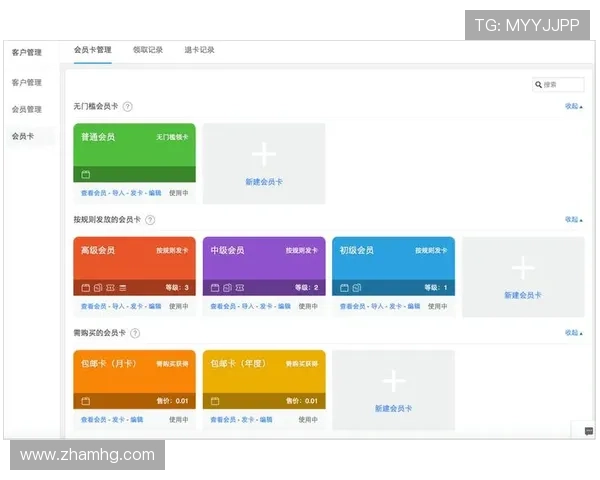600x480 pixels.
Task: Click 新建会员卡 label under 按规则发放的会员卡
Action: [523, 295]
